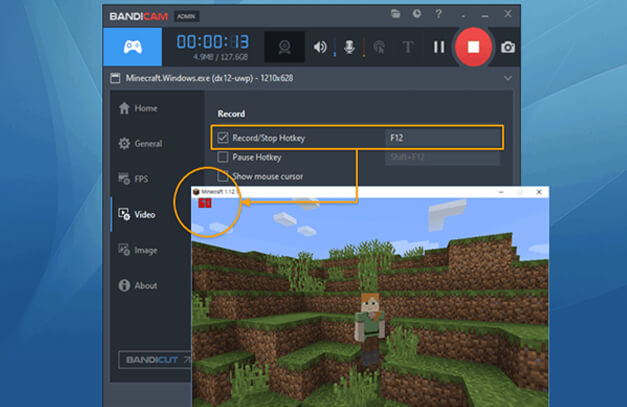Select the Video settings section

(x=137, y=214)
